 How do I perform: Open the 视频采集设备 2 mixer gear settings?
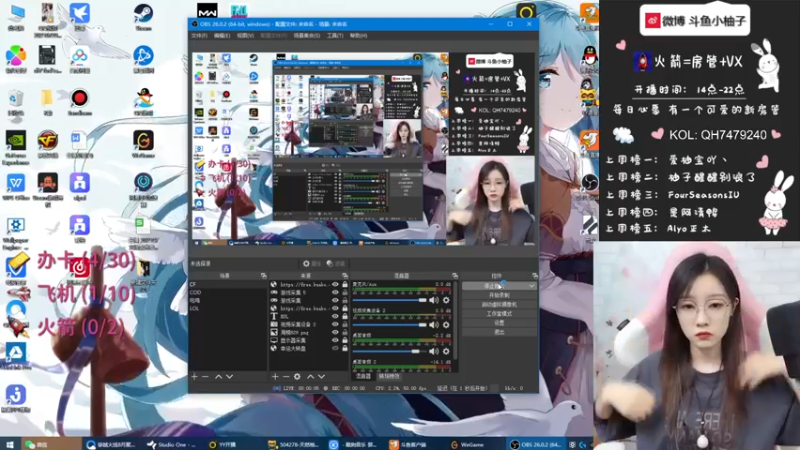(x=446, y=325)
